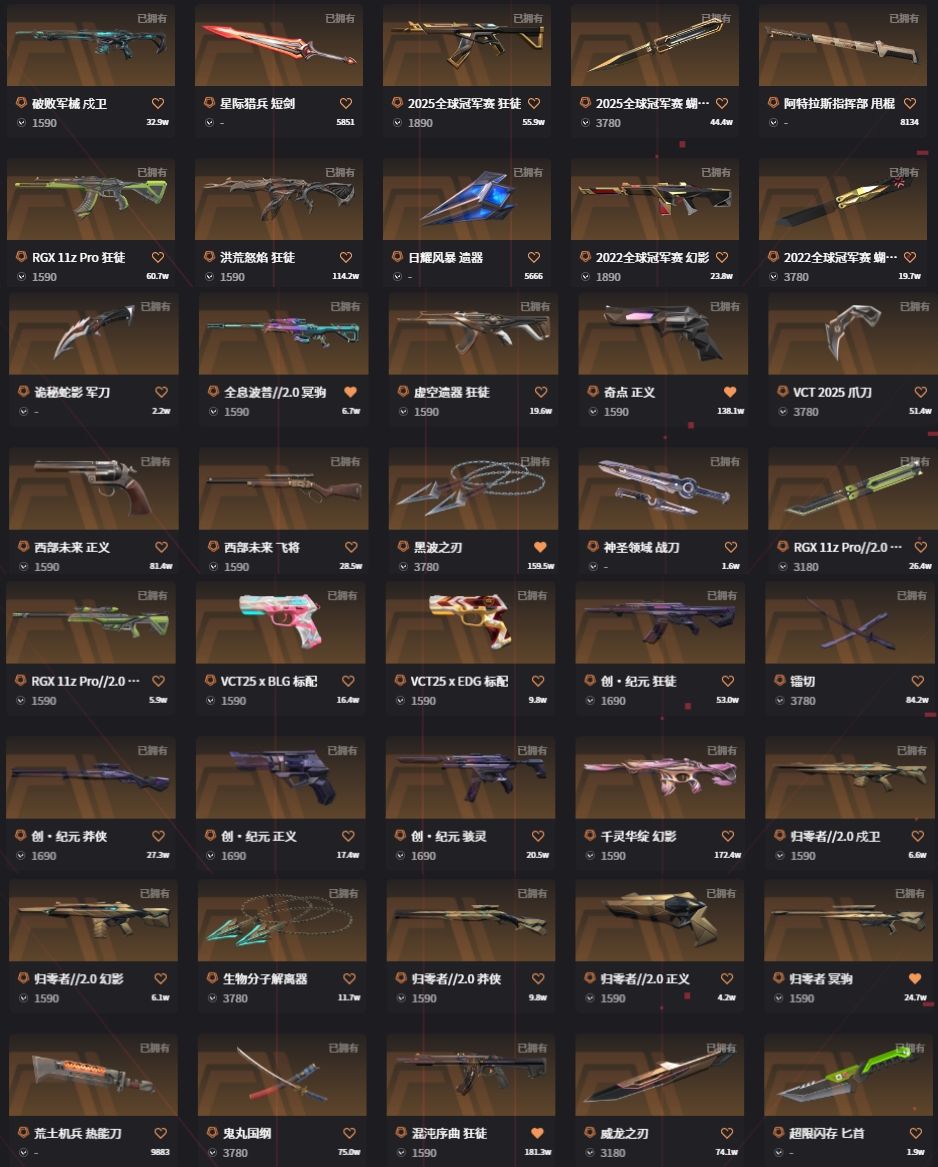Click the heart icon for 威龙之刃
The height and width of the screenshot is (1167, 938).
tap(727, 1133)
